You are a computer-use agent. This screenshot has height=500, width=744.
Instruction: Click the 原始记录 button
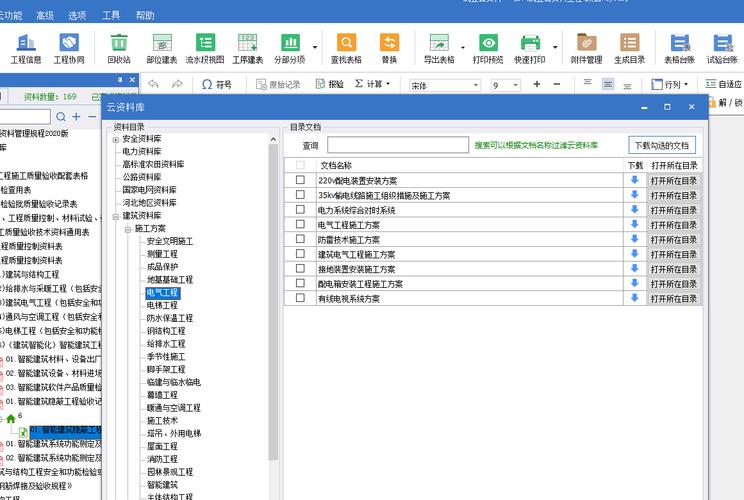pos(278,84)
